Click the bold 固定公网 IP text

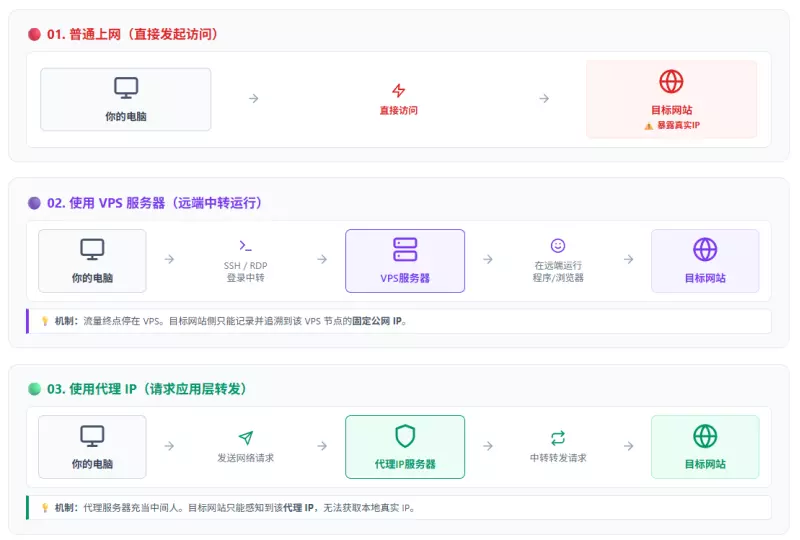[x=377, y=321]
